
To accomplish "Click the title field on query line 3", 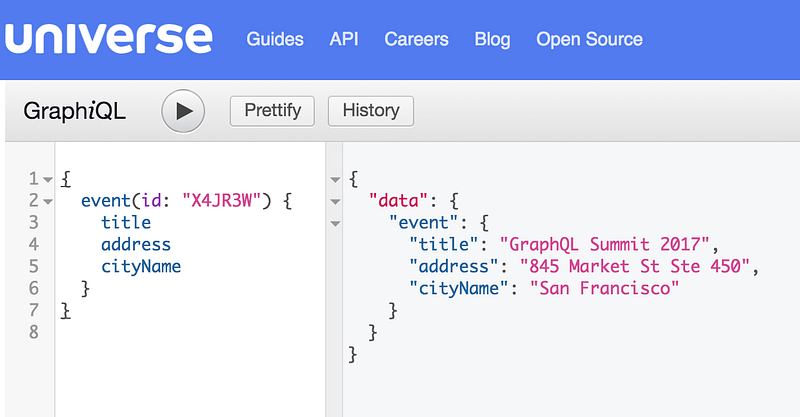I will [x=125, y=222].
